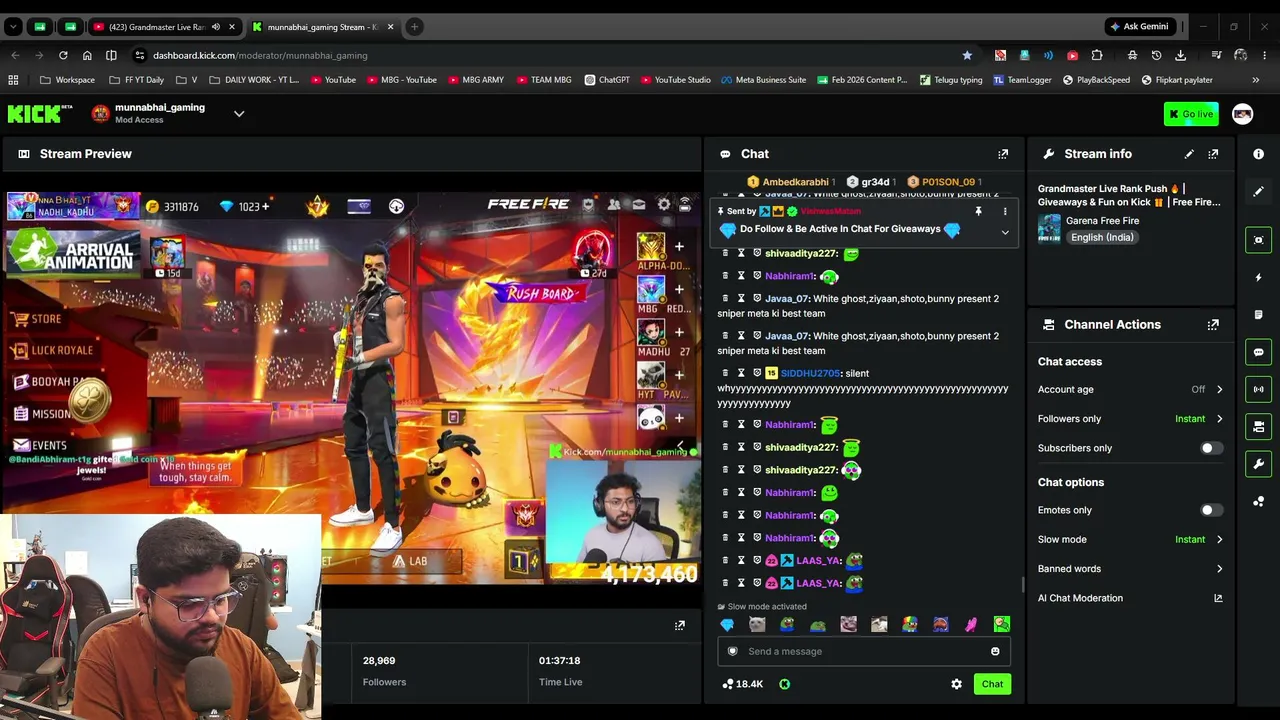Click the Garena Free Fire category thumbnail

pyautogui.click(x=1049, y=229)
